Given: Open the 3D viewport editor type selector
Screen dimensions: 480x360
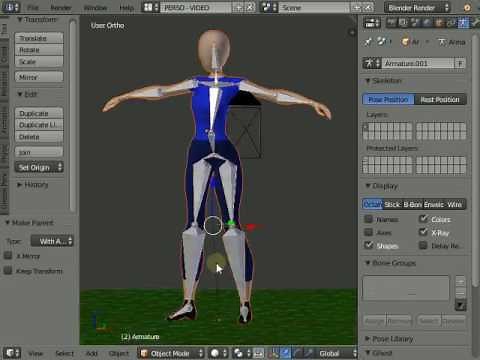Looking at the screenshot, I should coord(12,353).
